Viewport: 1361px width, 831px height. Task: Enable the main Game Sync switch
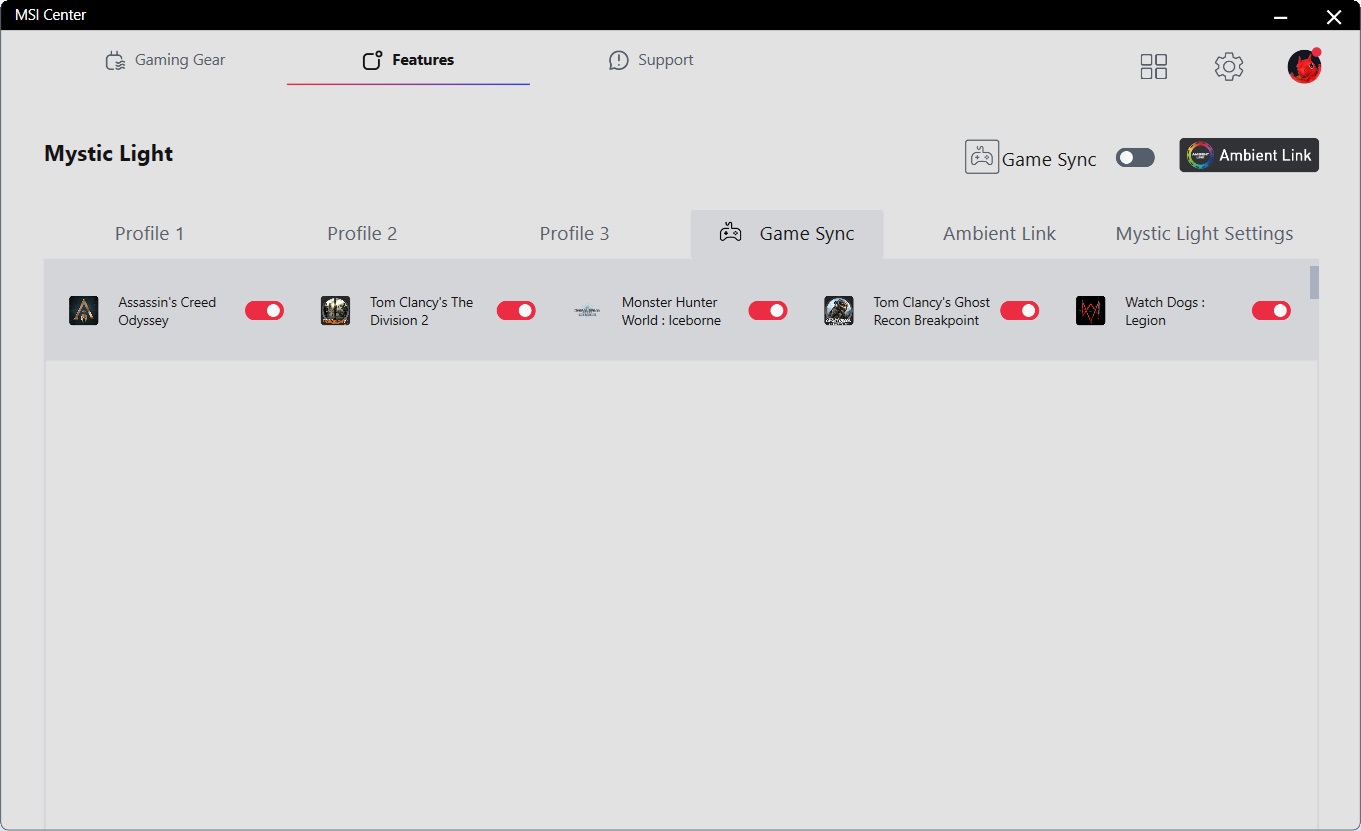(1135, 158)
